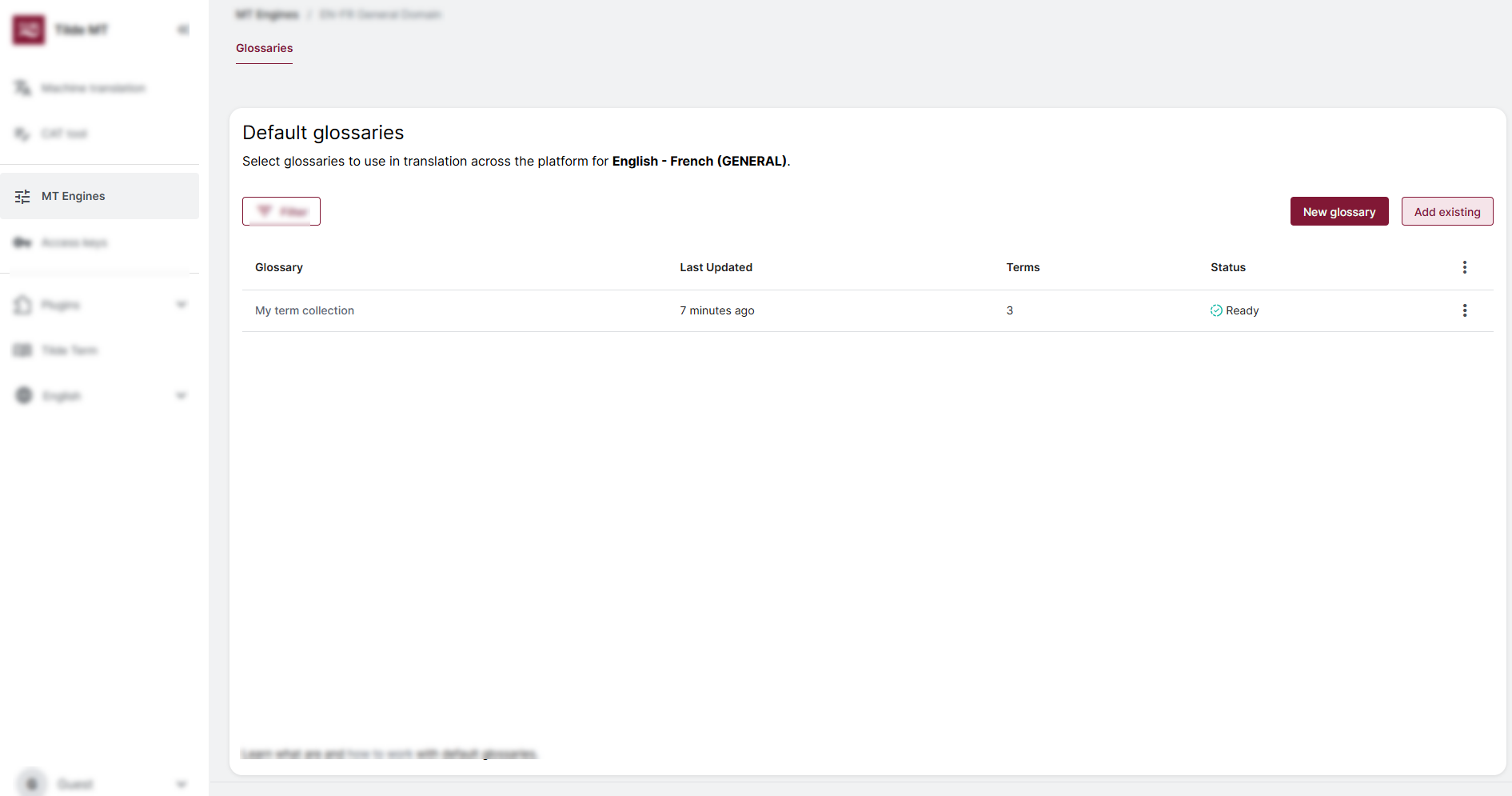Screen dimensions: 1512x796
Task: Open the CAT tool section icon
Action: point(21,134)
